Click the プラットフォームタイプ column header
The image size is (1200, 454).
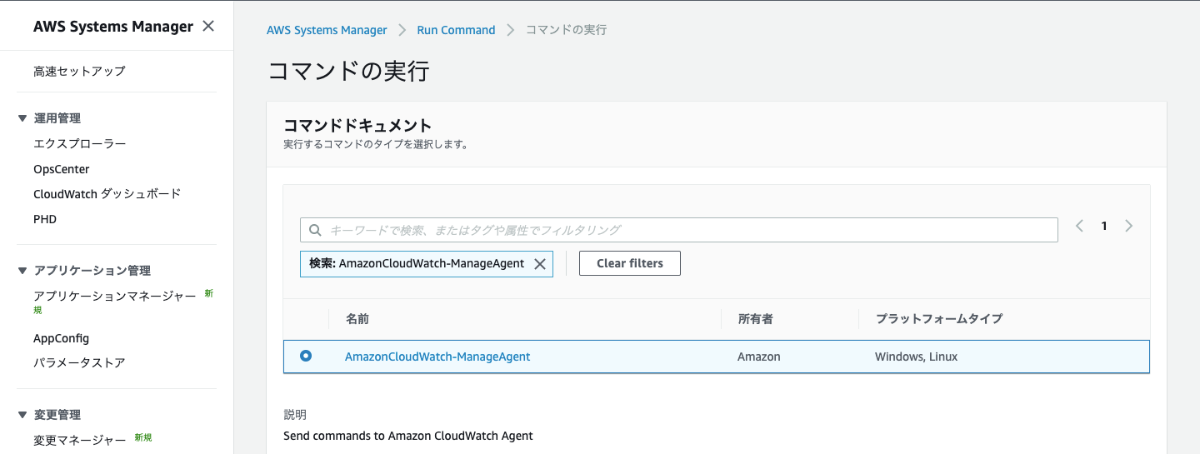939,319
